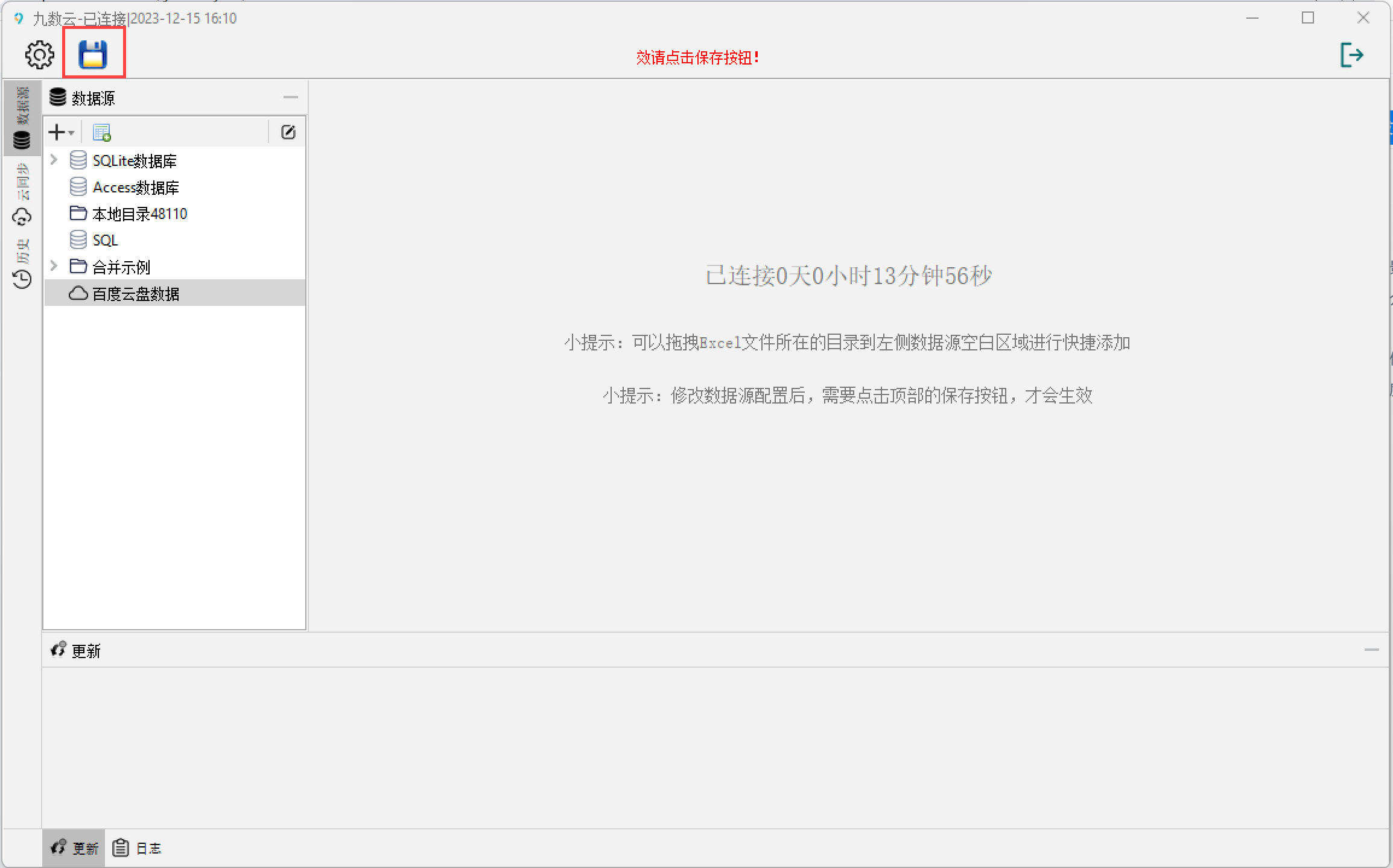Open the plus add-source dropdown
Viewport: 1393px width, 868px height.
pyautogui.click(x=61, y=132)
